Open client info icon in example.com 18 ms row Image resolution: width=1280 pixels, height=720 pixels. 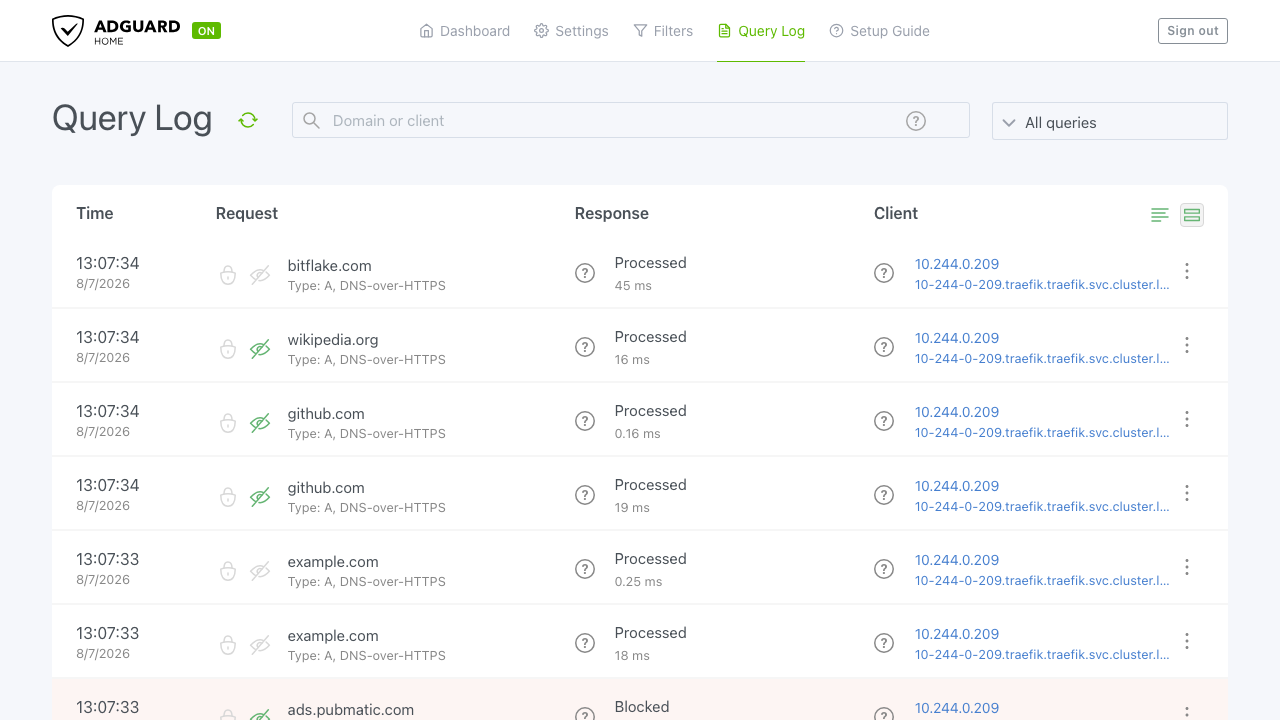coord(884,643)
